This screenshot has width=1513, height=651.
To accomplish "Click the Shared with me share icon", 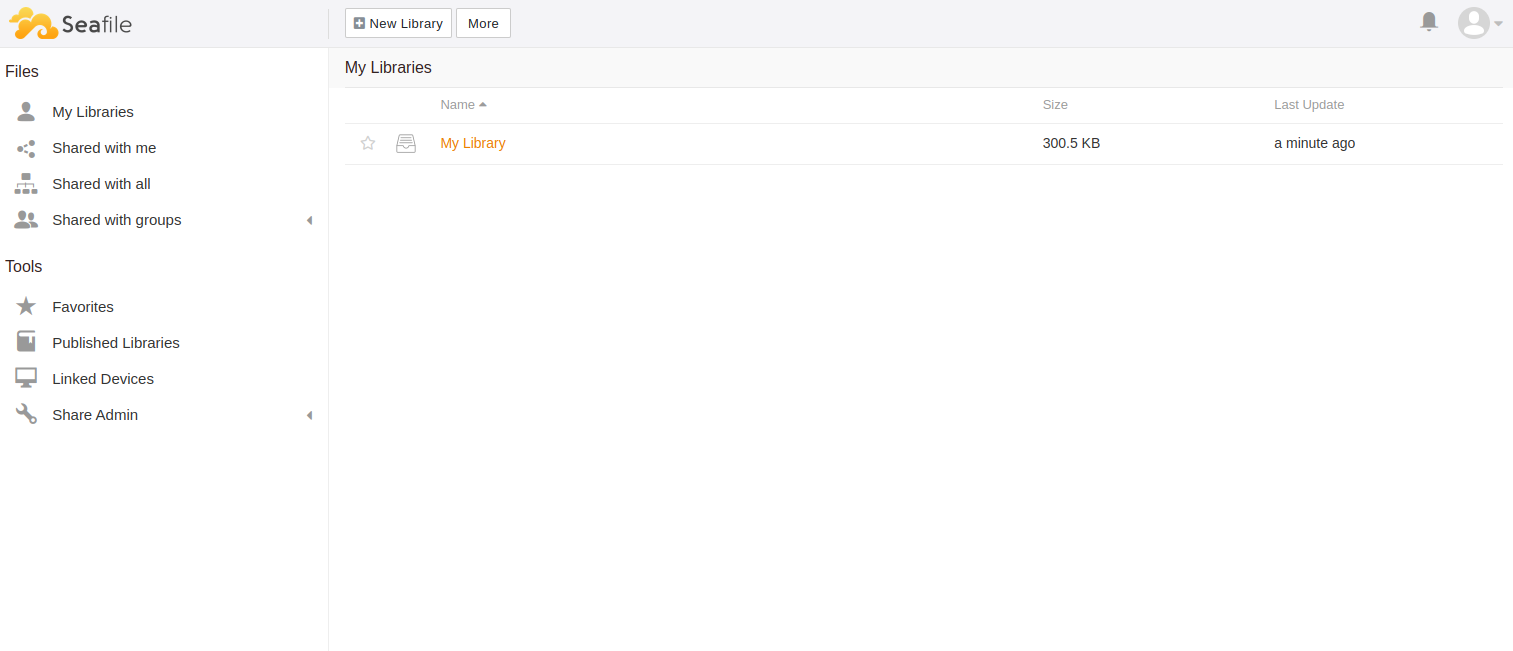I will point(26,148).
